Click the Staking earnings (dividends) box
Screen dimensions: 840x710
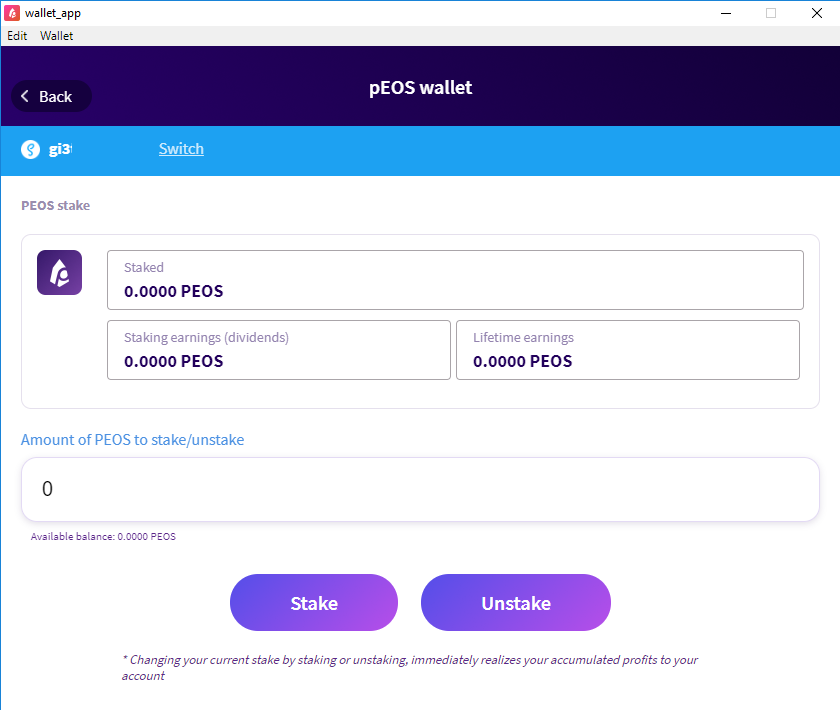click(278, 350)
